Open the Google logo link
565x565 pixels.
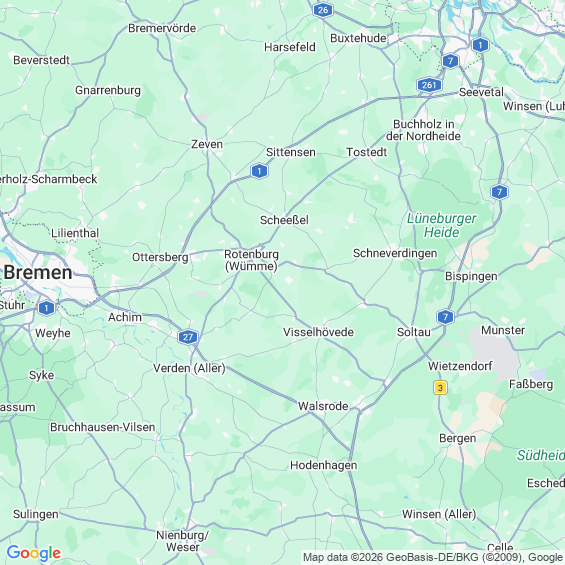pos(34,553)
